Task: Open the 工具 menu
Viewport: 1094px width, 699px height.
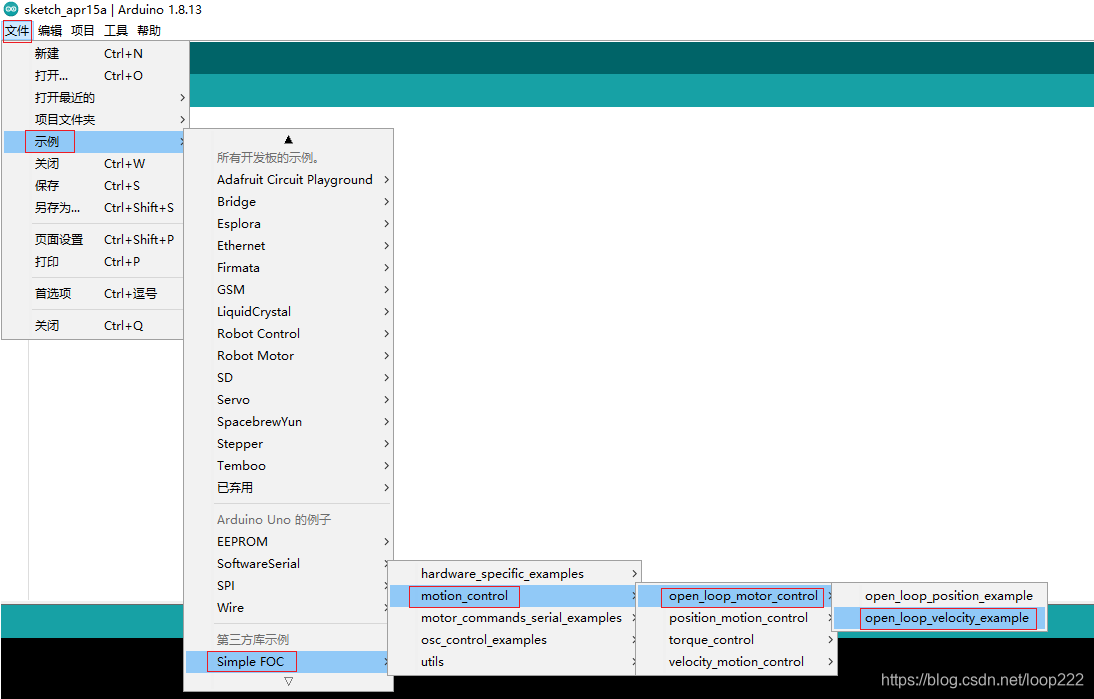Action: [116, 31]
